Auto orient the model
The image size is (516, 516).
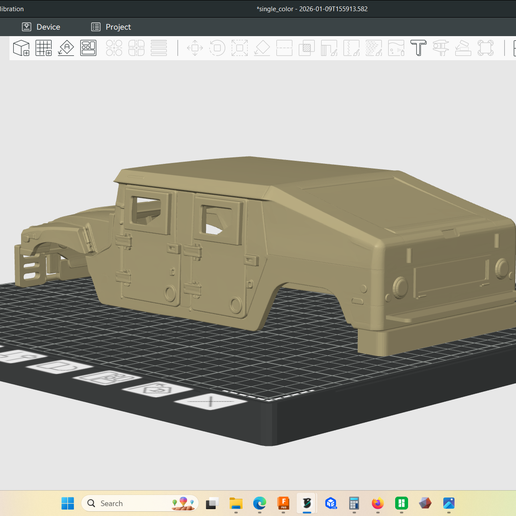click(x=66, y=48)
